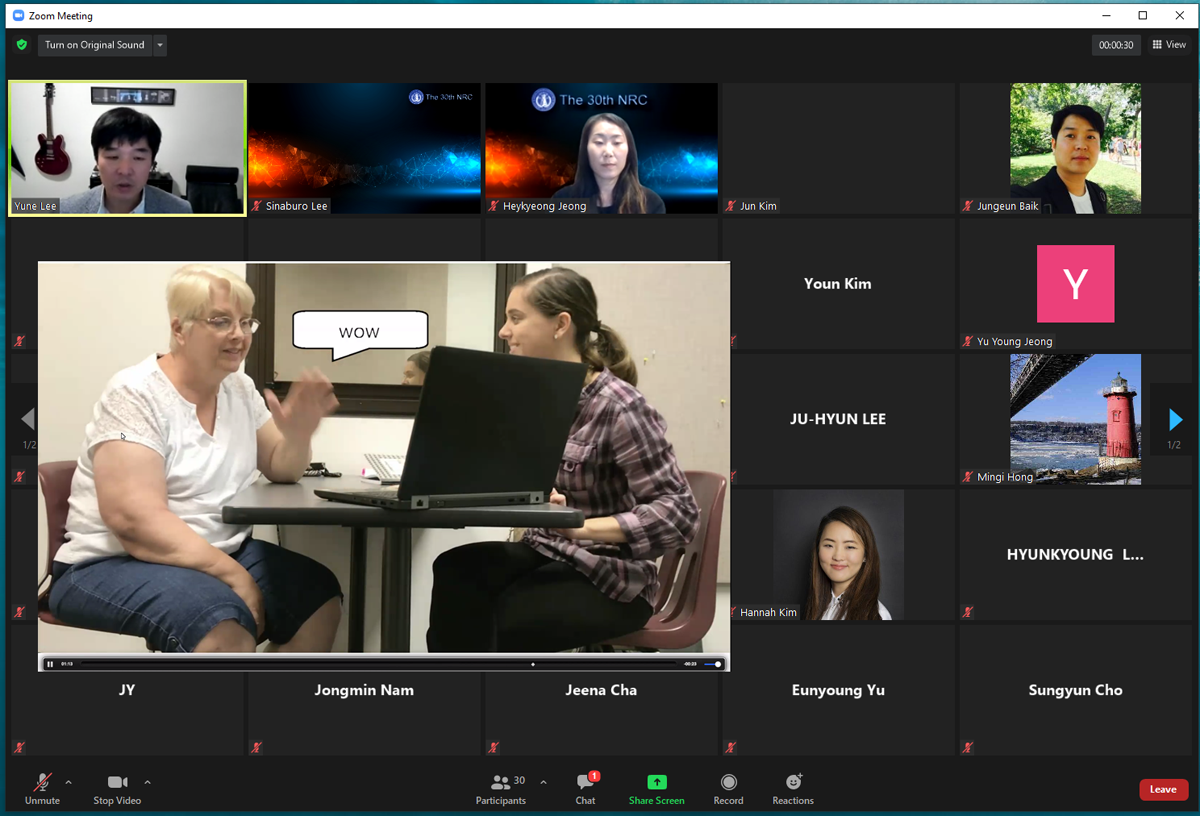Click Jungeun Baik's muted mic icon
The width and height of the screenshot is (1200, 816).
click(968, 206)
